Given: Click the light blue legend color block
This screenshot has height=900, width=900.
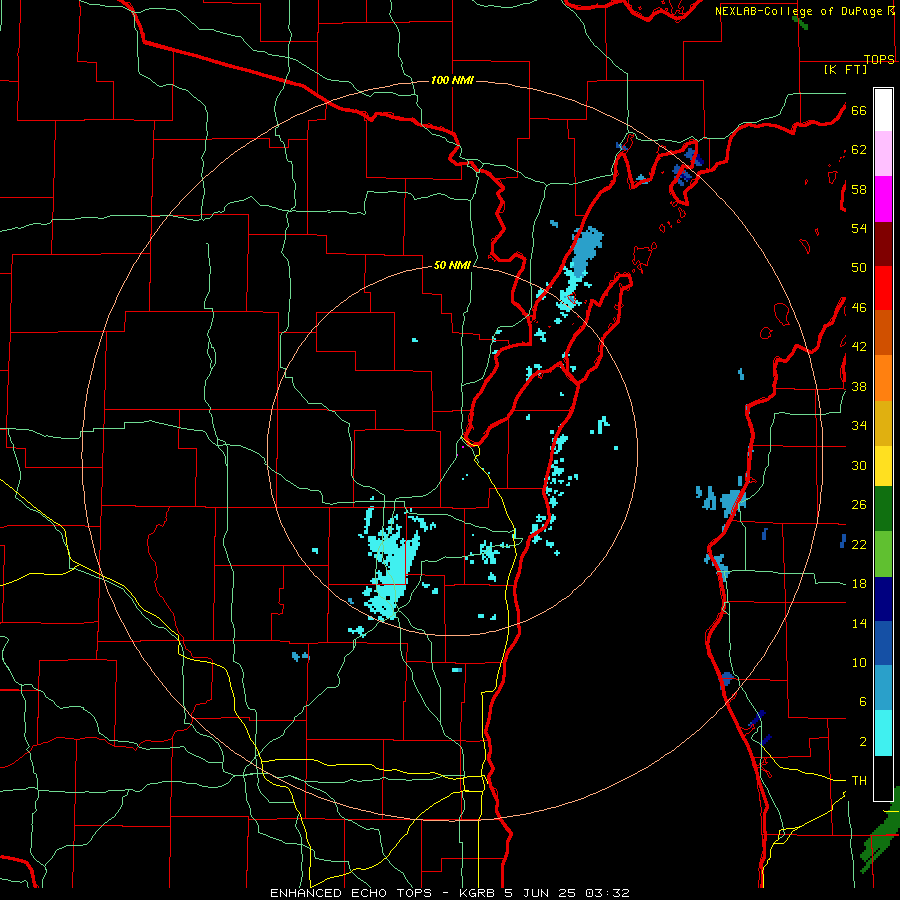Looking at the screenshot, I should click(x=883, y=688).
